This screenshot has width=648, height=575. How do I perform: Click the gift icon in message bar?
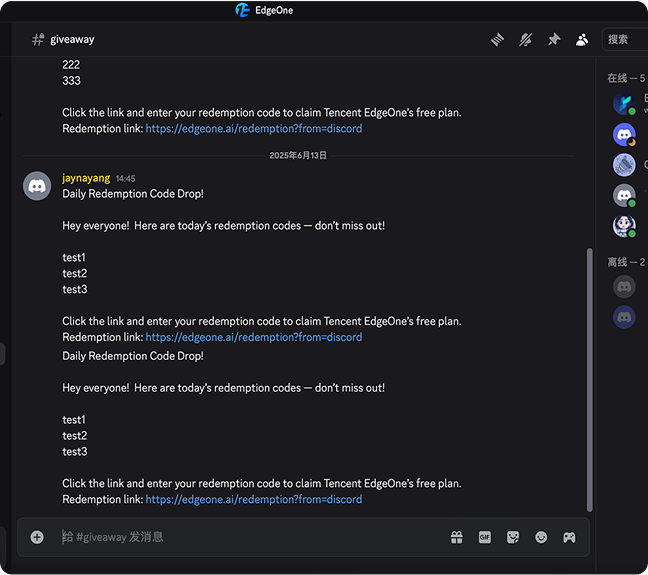pyautogui.click(x=456, y=537)
